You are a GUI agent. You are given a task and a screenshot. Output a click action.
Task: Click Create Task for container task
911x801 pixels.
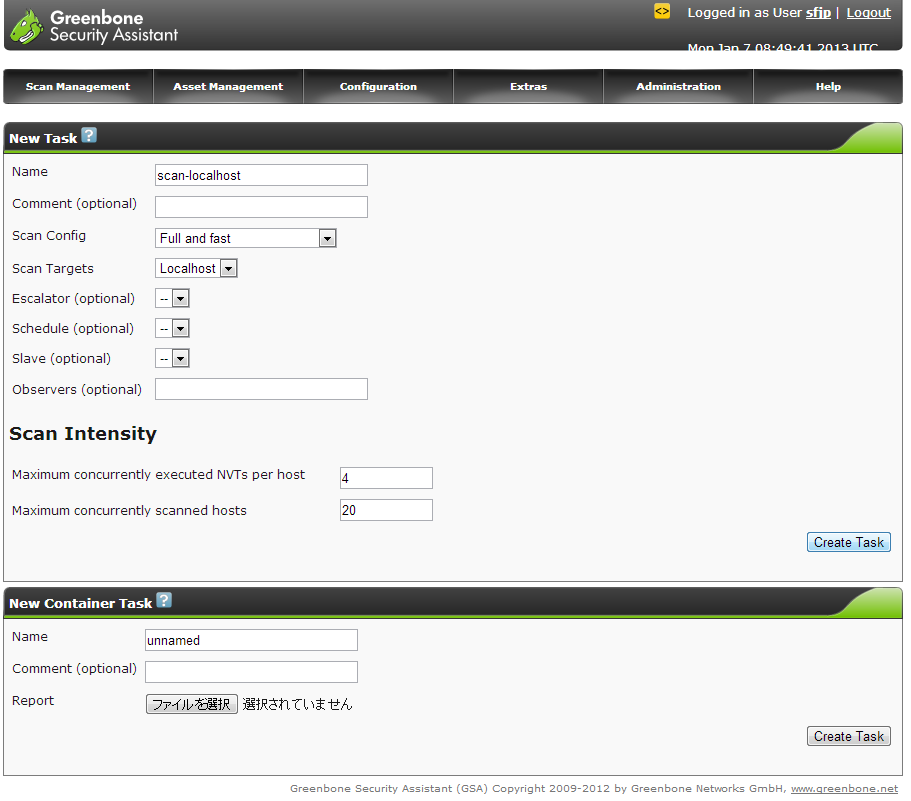click(x=848, y=736)
